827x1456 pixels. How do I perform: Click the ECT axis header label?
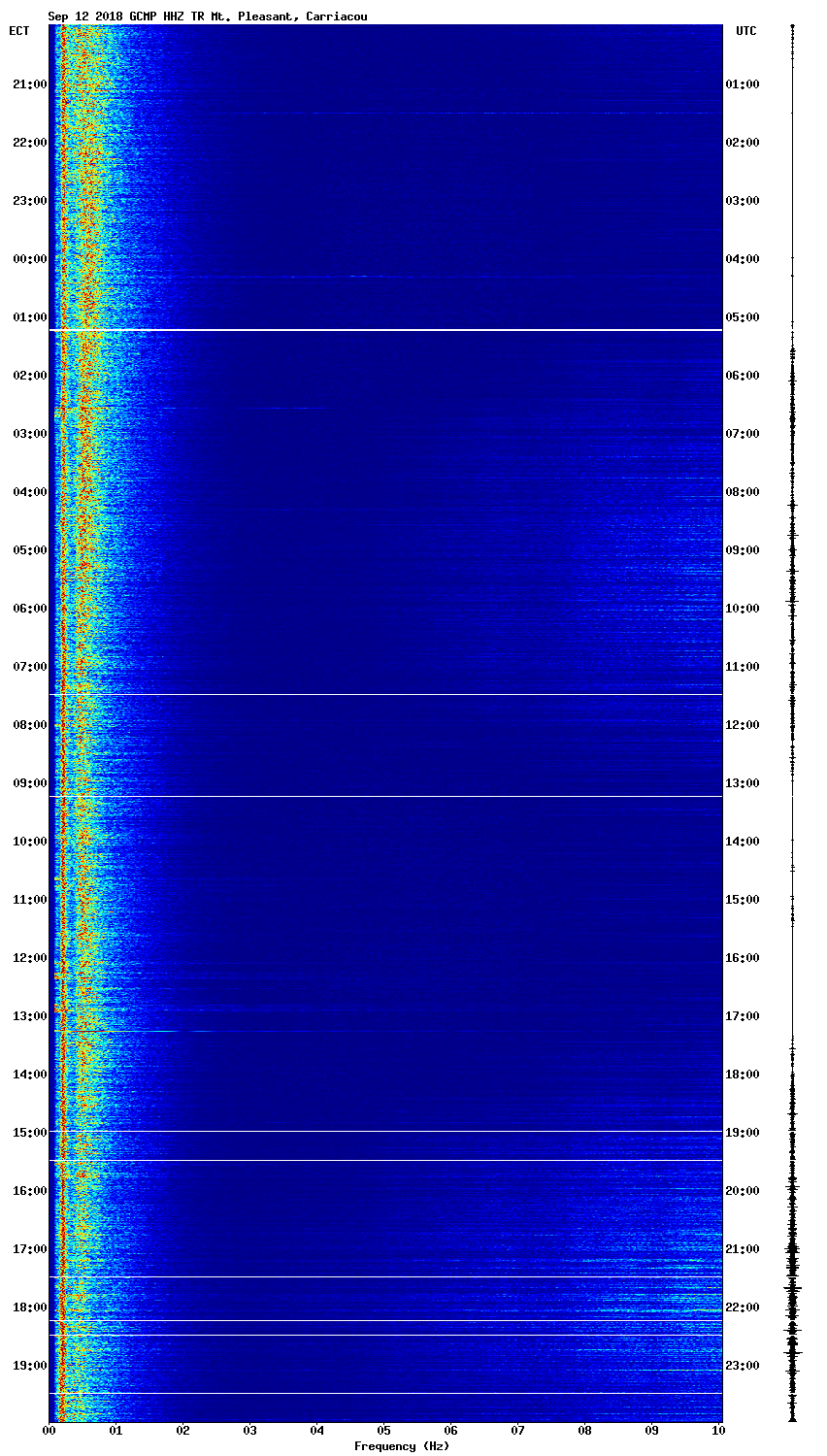[19, 31]
